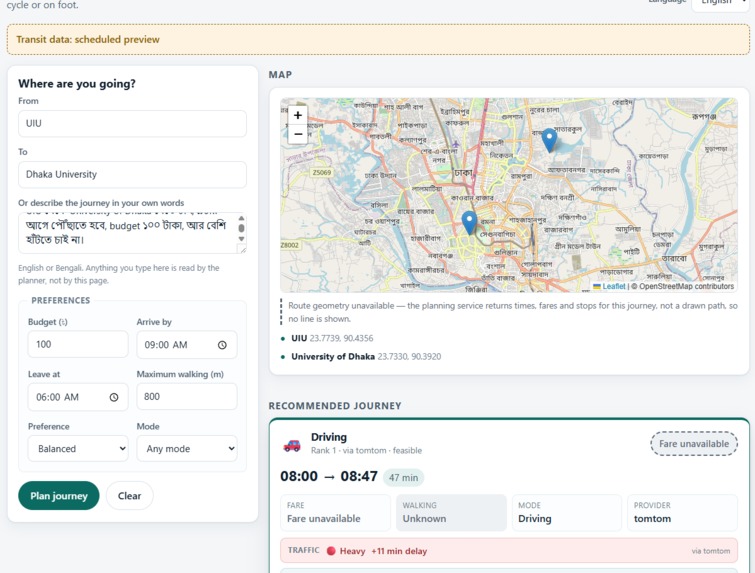
Task: Click the Dhaka University destination map pin
Action: click(x=469, y=223)
